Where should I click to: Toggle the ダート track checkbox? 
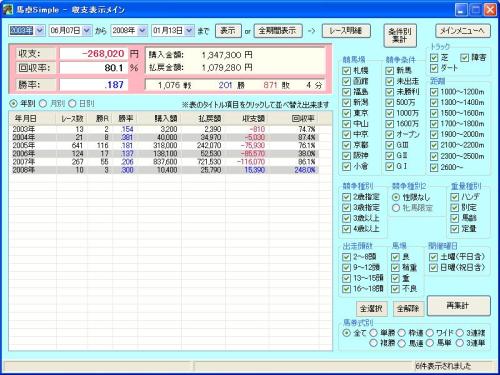coord(434,68)
